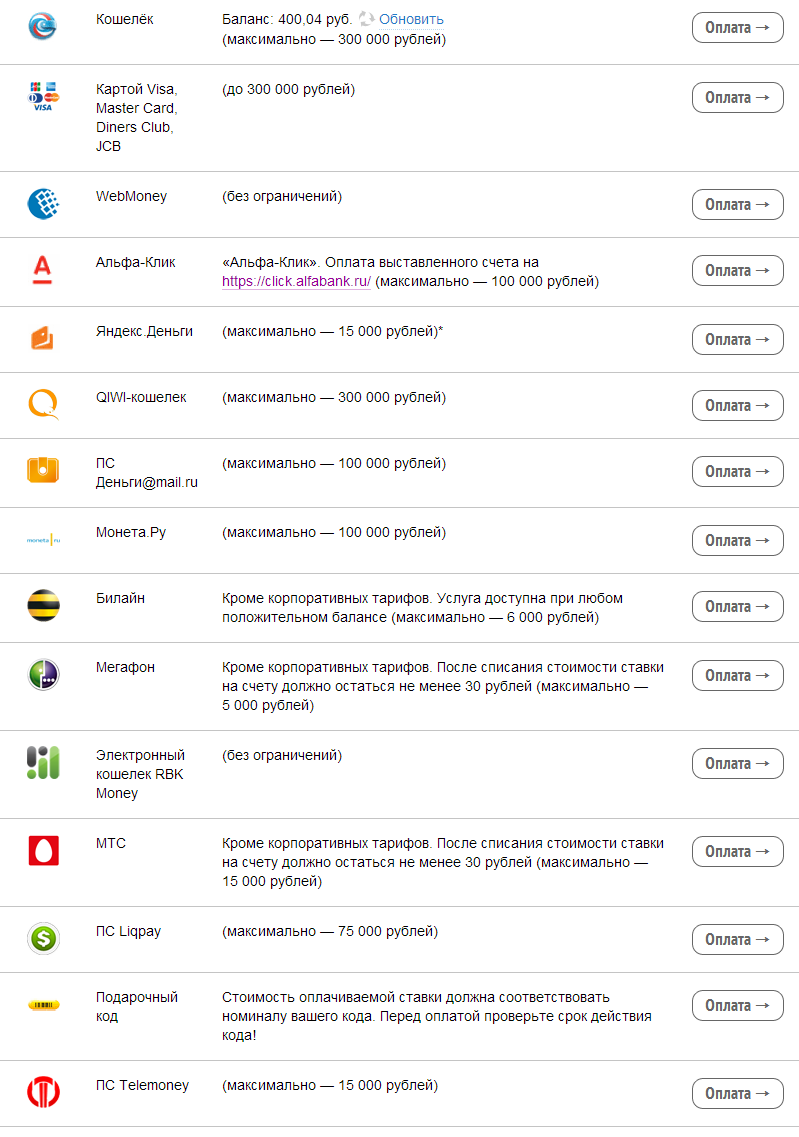
Task: Click the Подарочный код yellow barcode icon
Action: click(43, 1005)
